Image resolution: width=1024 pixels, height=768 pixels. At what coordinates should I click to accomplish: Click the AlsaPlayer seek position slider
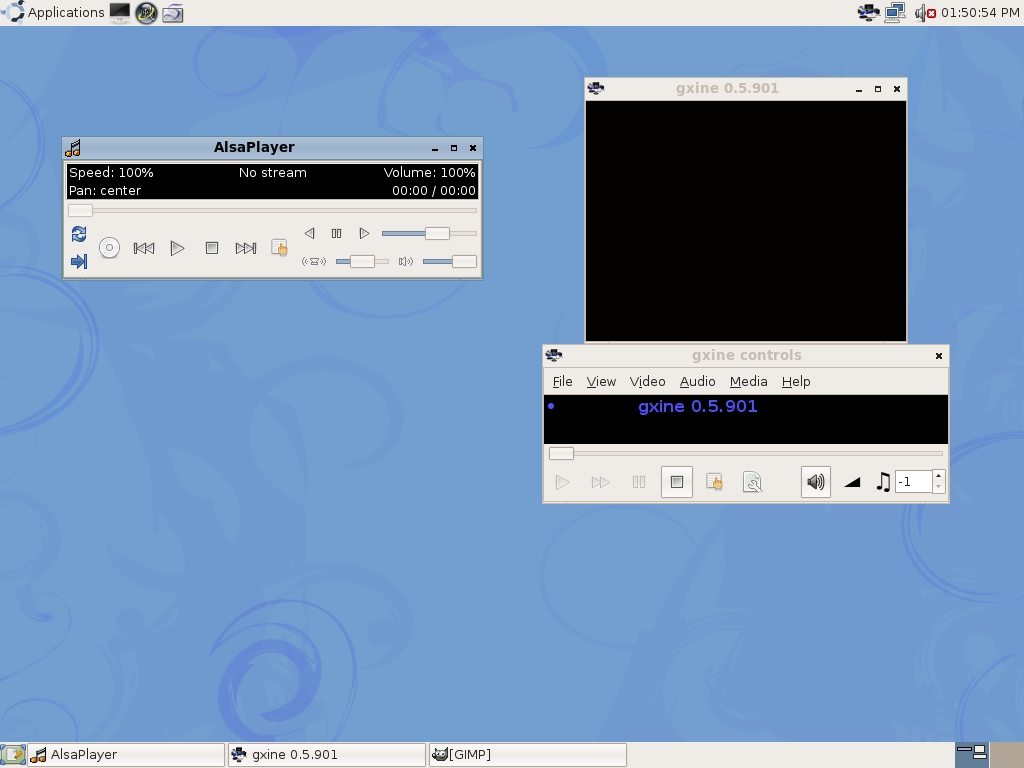272,210
